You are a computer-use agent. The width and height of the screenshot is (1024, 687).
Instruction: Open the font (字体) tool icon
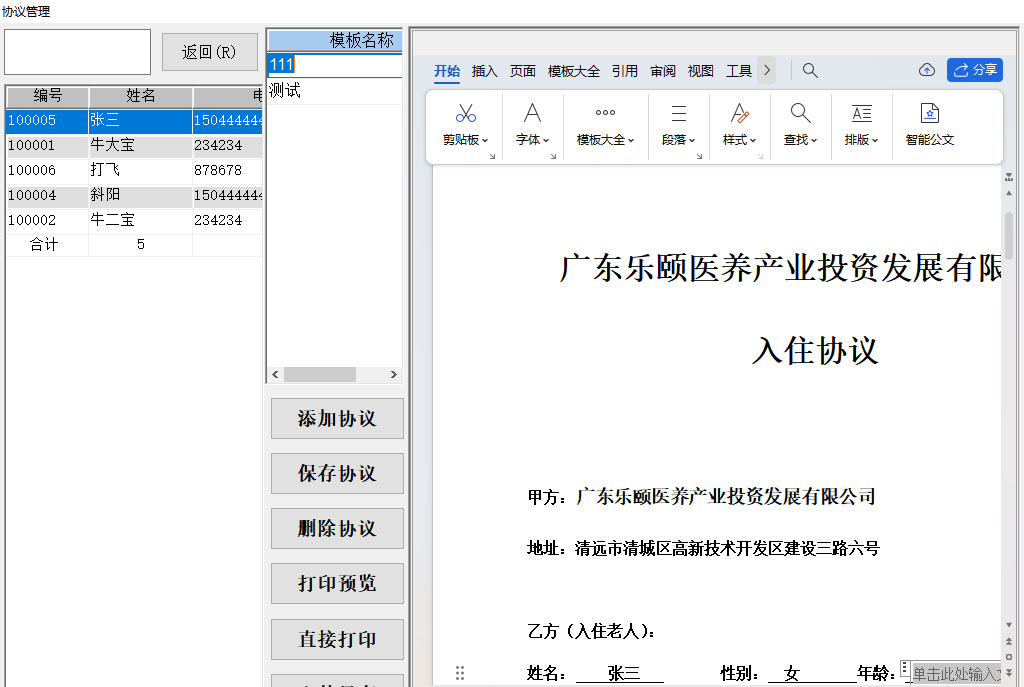533,114
